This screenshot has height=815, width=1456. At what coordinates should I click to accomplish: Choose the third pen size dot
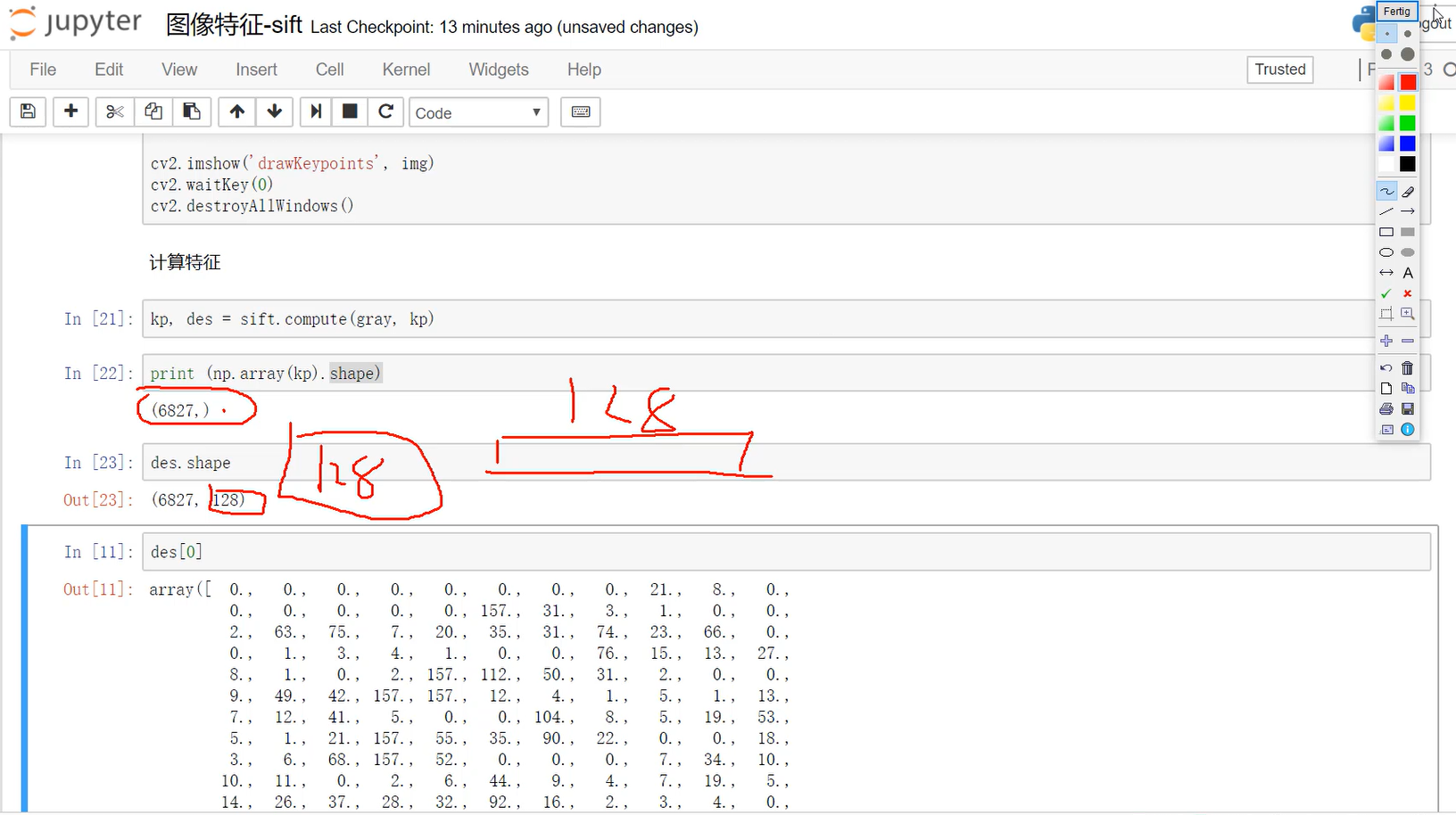click(x=1386, y=54)
